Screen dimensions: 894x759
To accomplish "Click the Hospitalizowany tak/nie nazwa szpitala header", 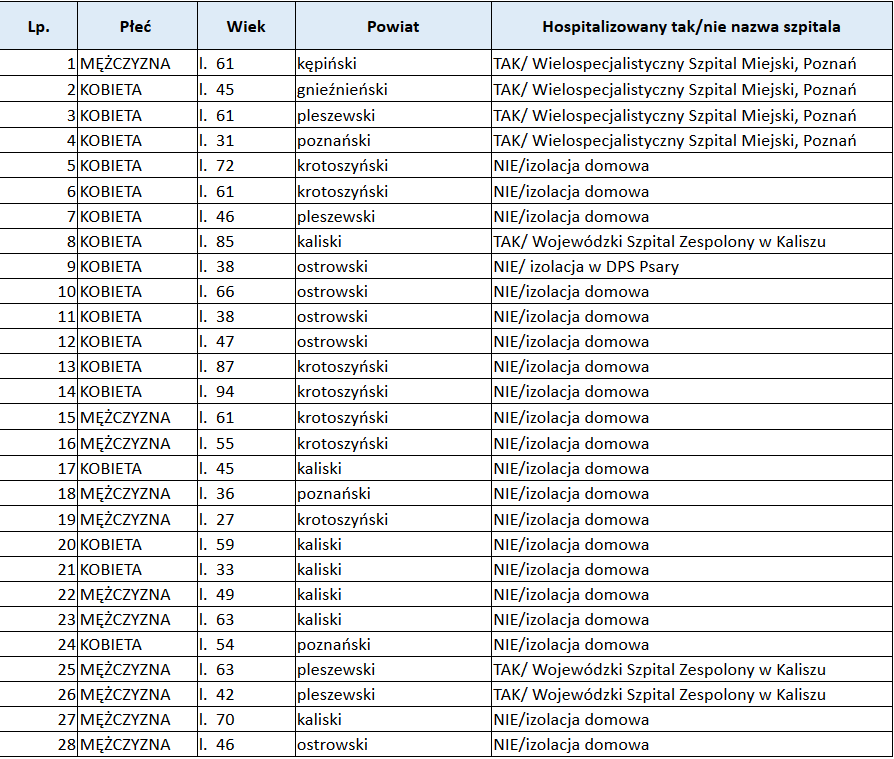I will pos(690,26).
